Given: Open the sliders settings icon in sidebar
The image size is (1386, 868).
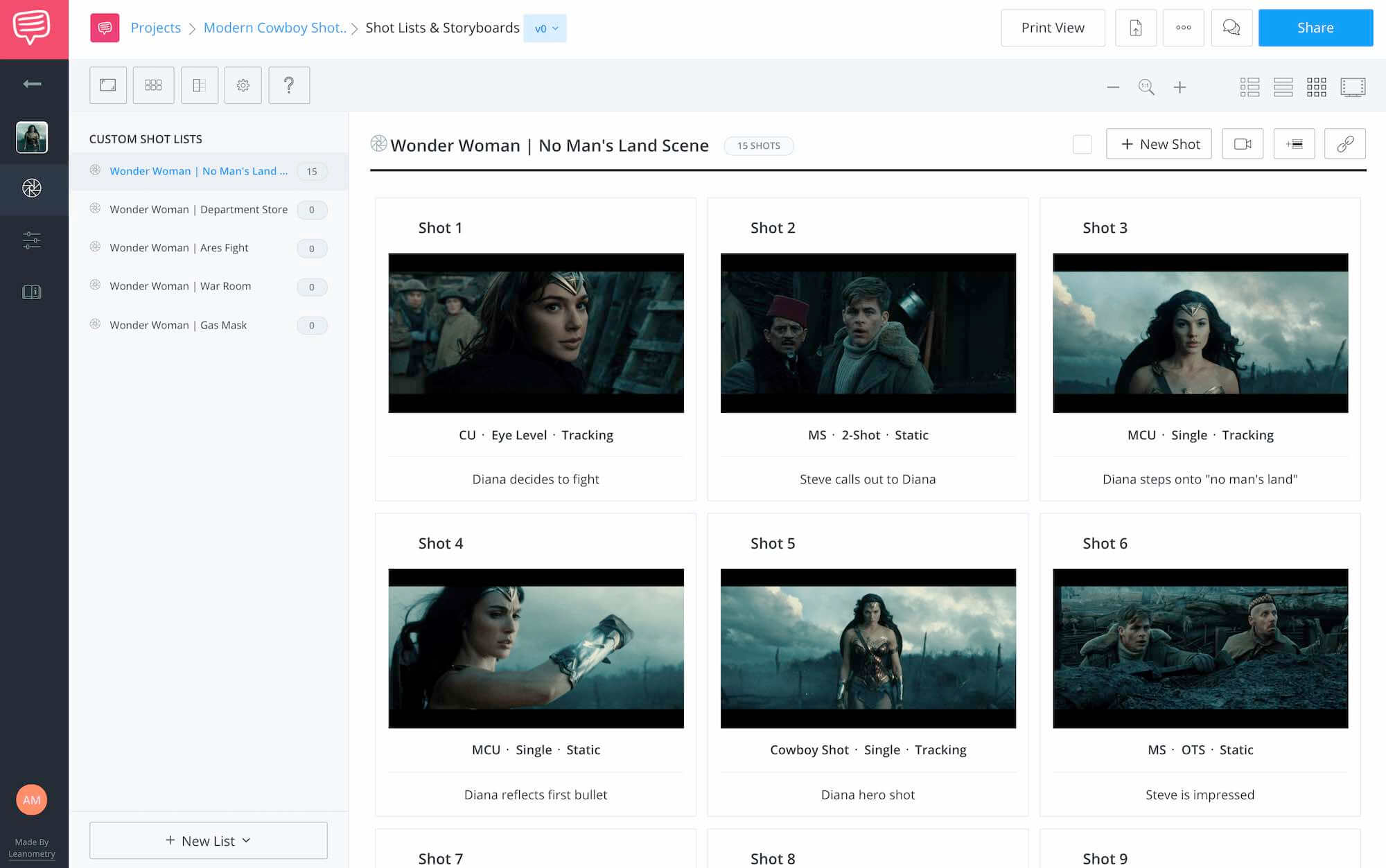Looking at the screenshot, I should tap(32, 240).
